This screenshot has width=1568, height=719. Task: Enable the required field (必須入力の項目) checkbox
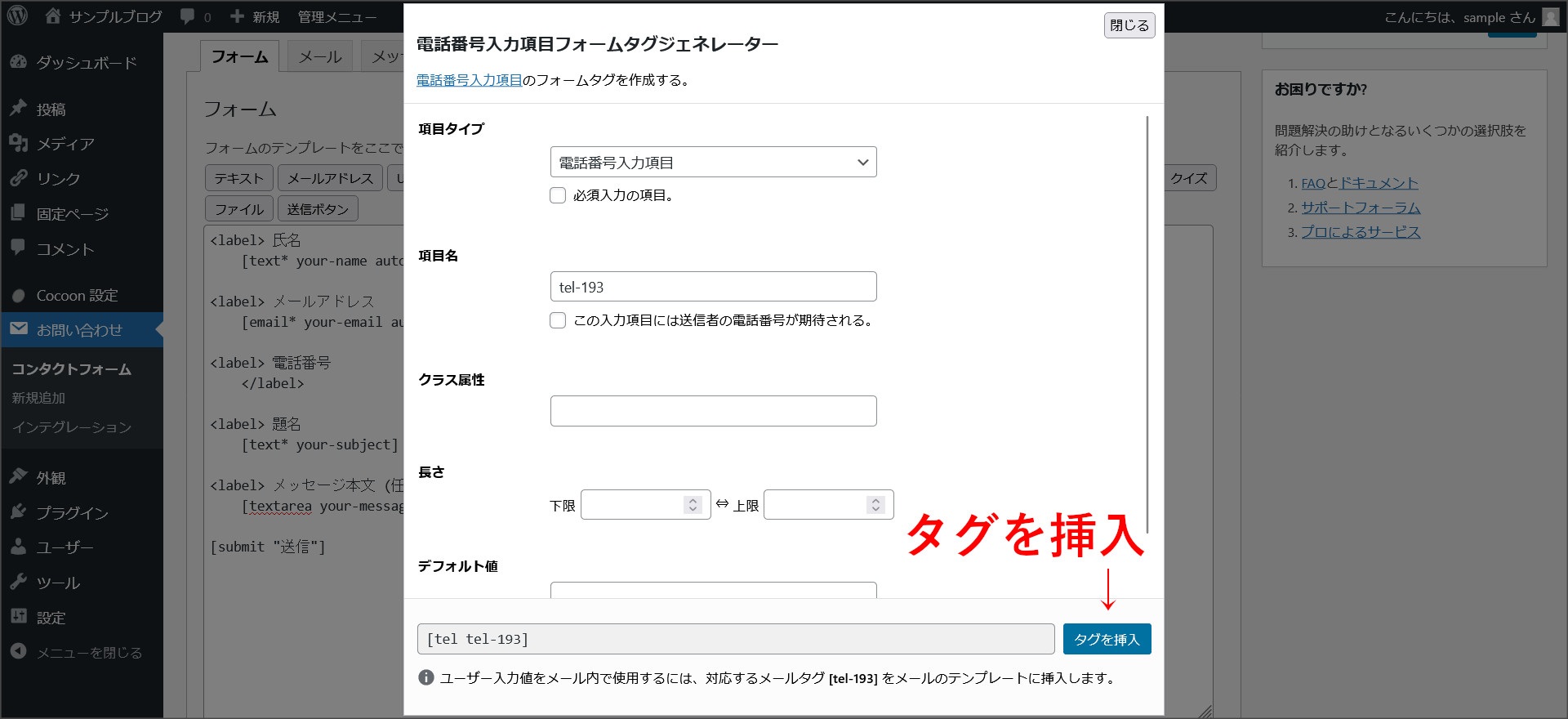click(558, 195)
